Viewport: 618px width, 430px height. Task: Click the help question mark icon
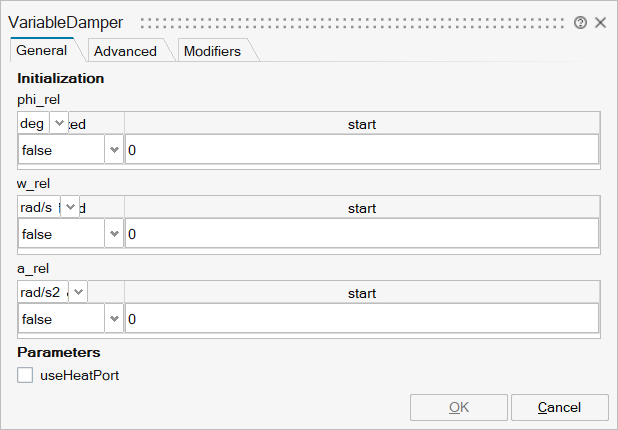coord(581,22)
